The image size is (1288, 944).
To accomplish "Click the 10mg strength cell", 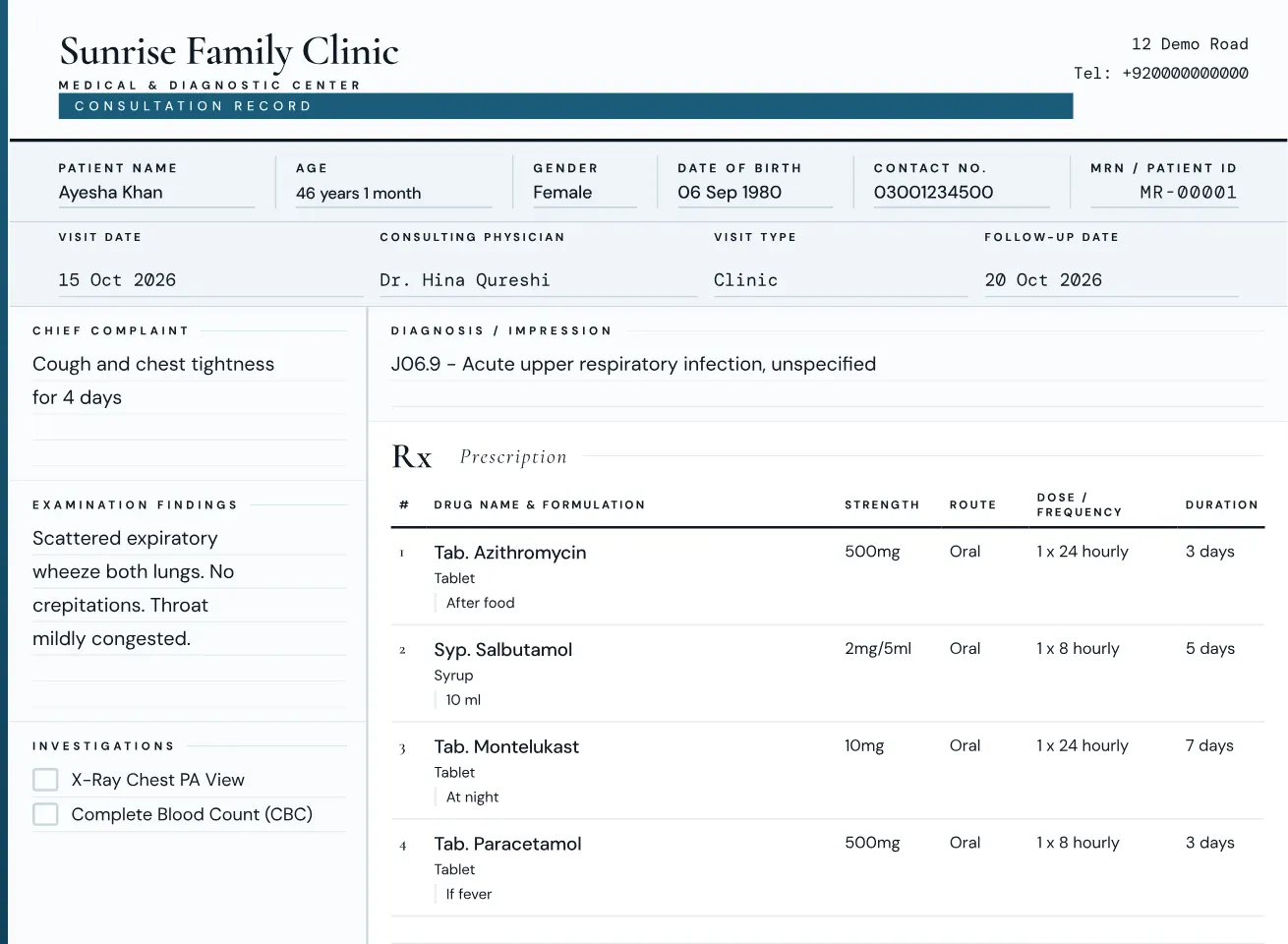I will (864, 746).
